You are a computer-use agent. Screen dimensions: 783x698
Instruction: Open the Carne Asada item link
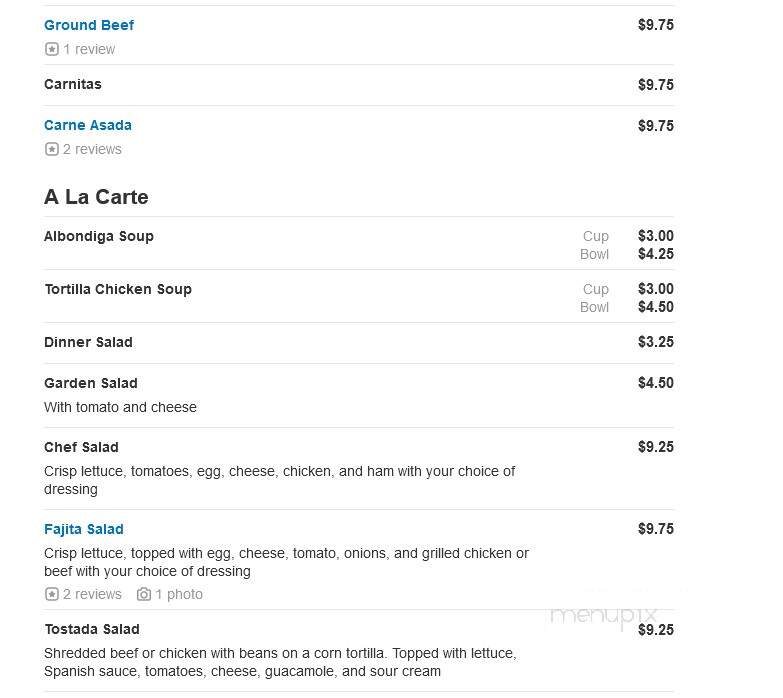pyautogui.click(x=88, y=125)
